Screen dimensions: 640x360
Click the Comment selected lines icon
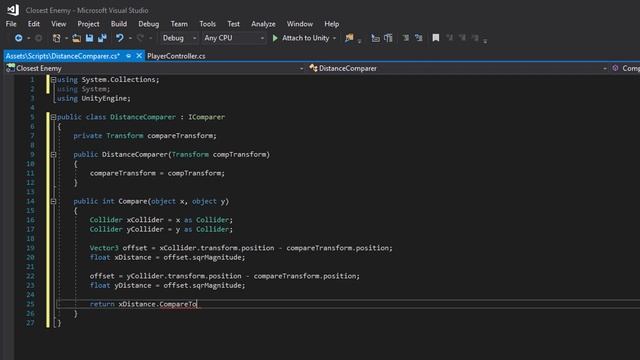[388, 38]
